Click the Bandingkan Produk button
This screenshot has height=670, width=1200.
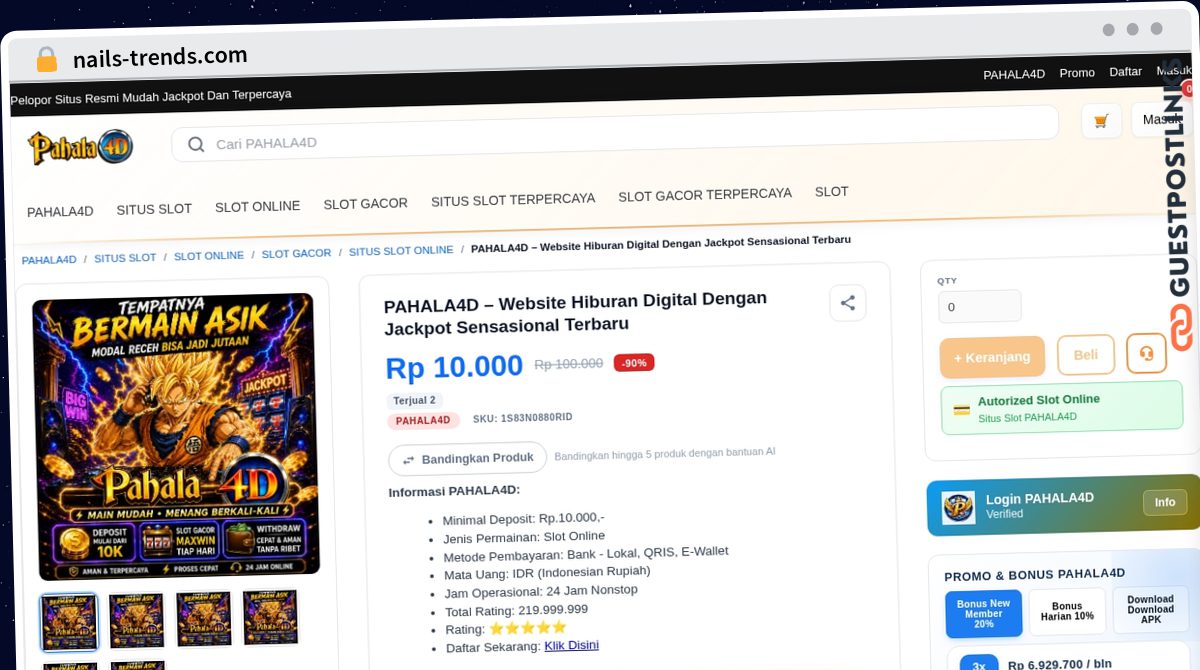(x=467, y=459)
